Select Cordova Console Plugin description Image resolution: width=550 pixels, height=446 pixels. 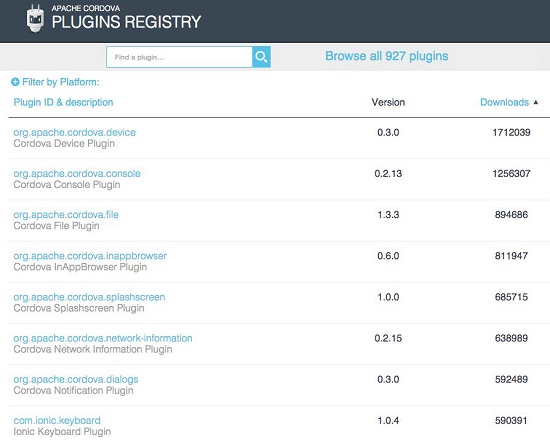coord(67,185)
